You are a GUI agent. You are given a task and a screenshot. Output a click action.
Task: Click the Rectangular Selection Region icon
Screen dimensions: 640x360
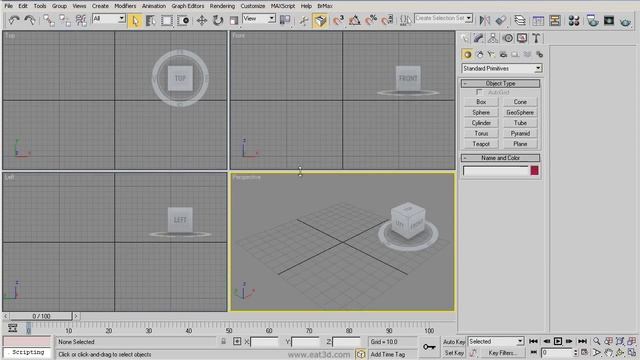coord(167,20)
